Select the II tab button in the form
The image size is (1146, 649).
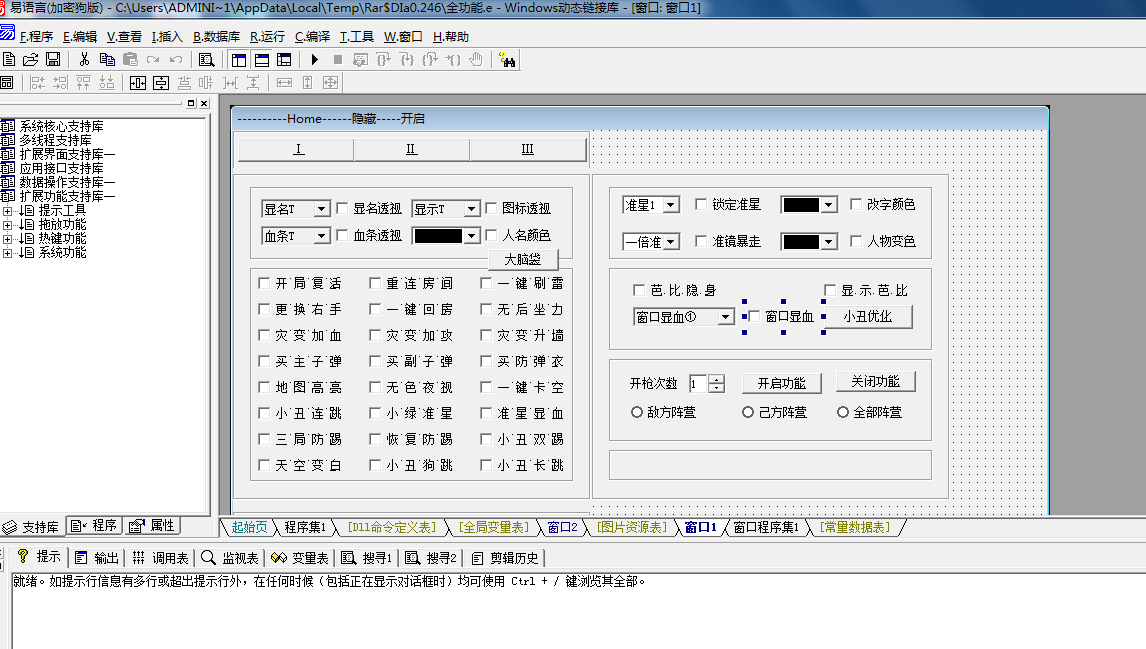411,149
